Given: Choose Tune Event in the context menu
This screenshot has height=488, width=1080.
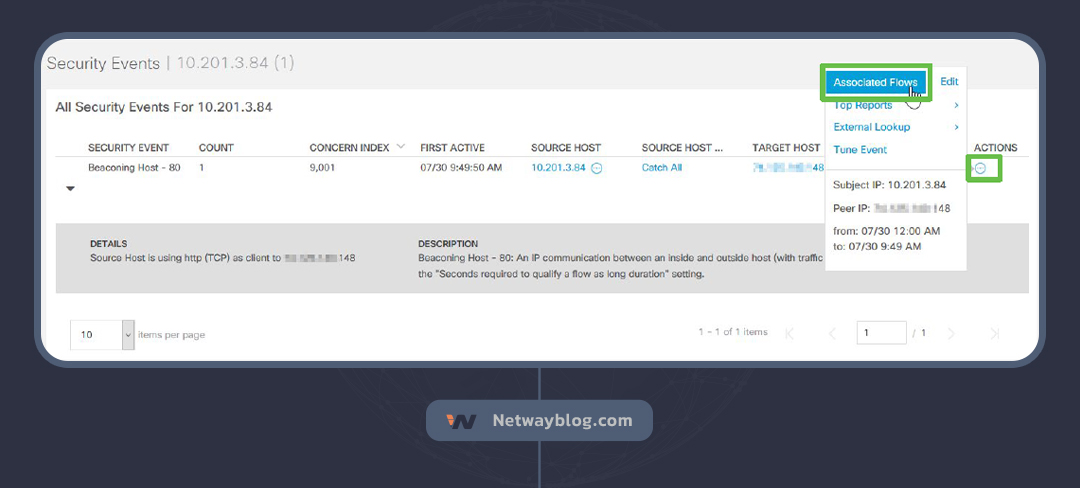Looking at the screenshot, I should [x=860, y=149].
